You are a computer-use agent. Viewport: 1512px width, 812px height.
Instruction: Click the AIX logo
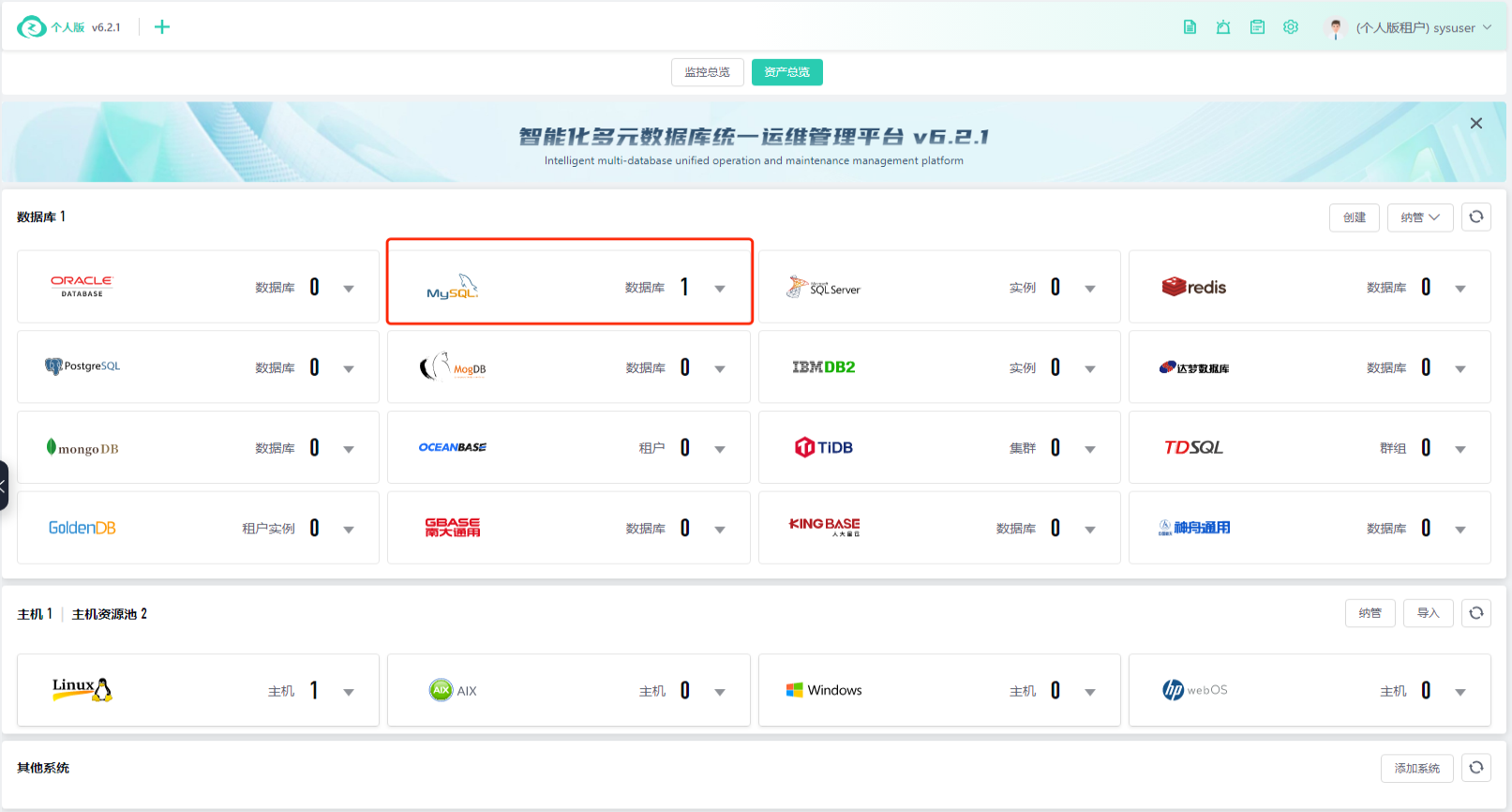pos(453,690)
